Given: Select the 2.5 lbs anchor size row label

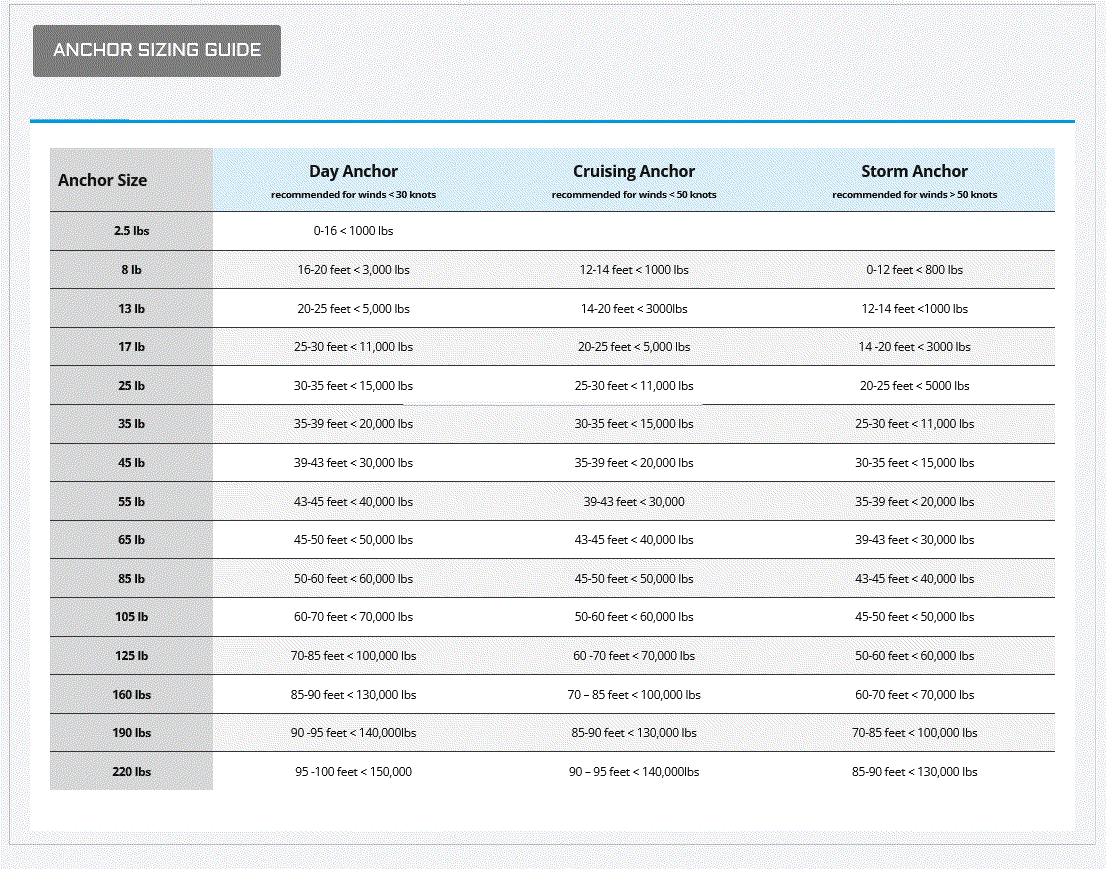Looking at the screenshot, I should click(x=131, y=231).
